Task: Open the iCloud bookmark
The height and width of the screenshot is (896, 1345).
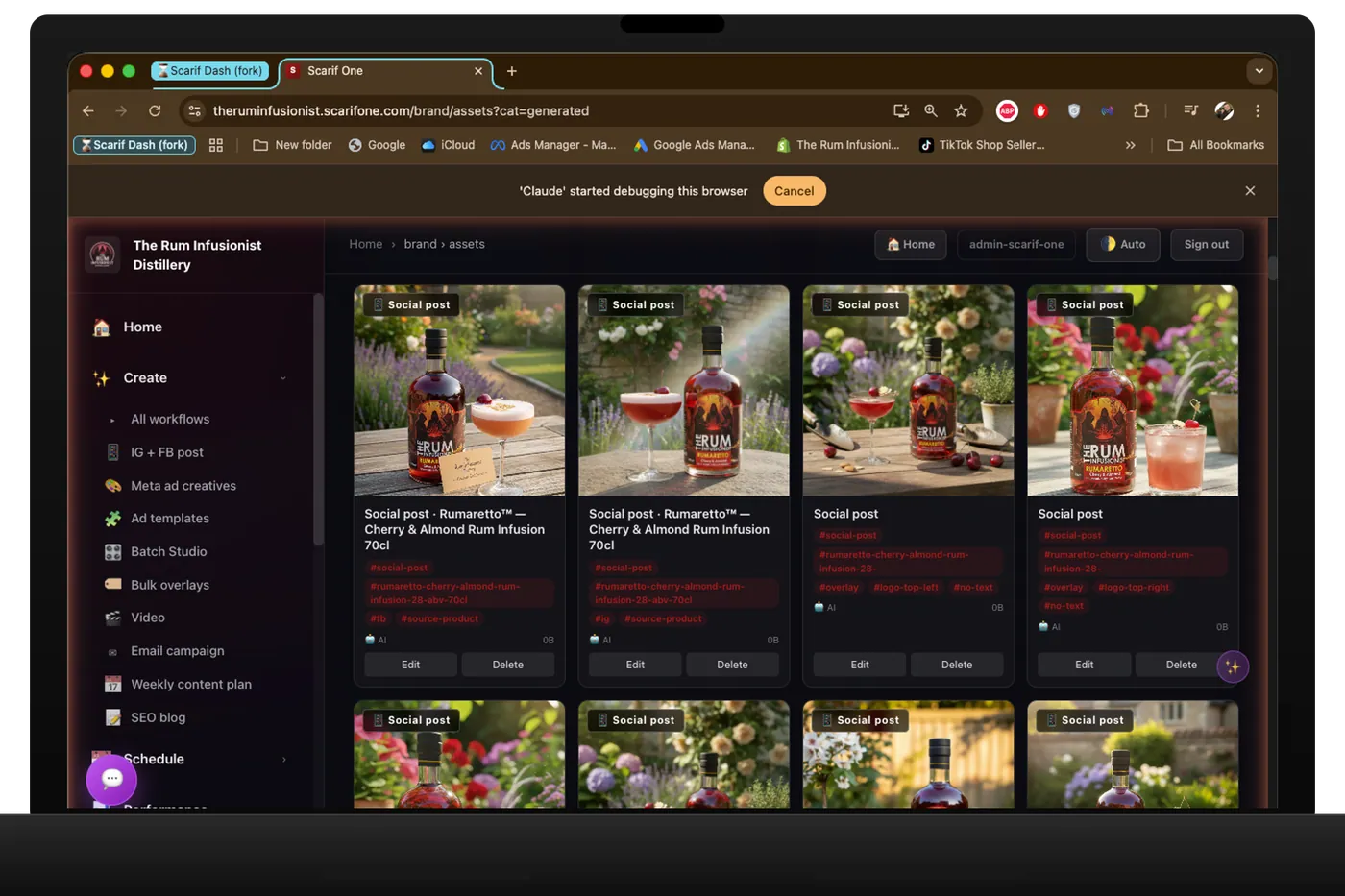Action: coord(448,145)
